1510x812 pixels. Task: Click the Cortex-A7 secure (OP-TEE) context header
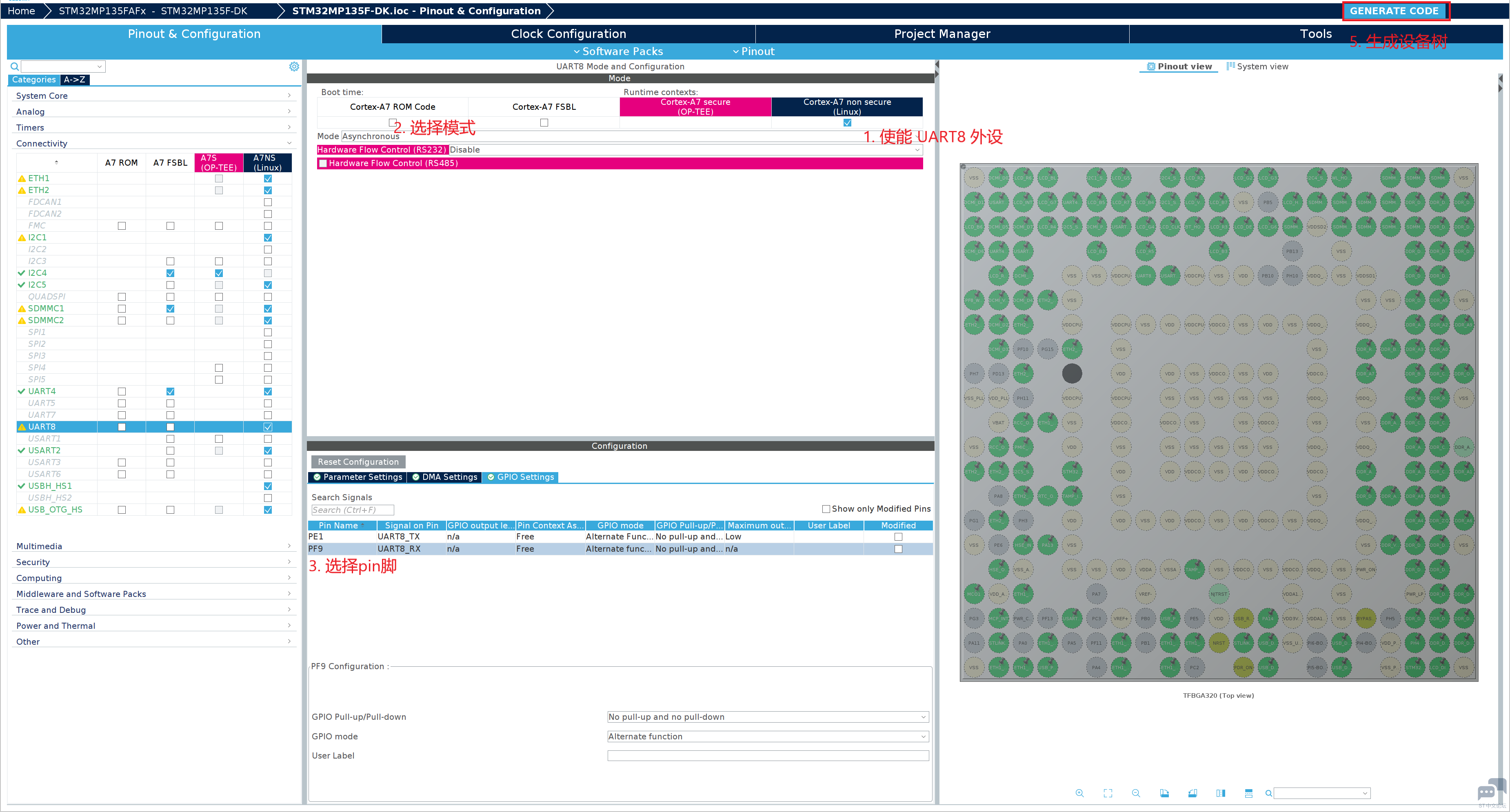(695, 107)
